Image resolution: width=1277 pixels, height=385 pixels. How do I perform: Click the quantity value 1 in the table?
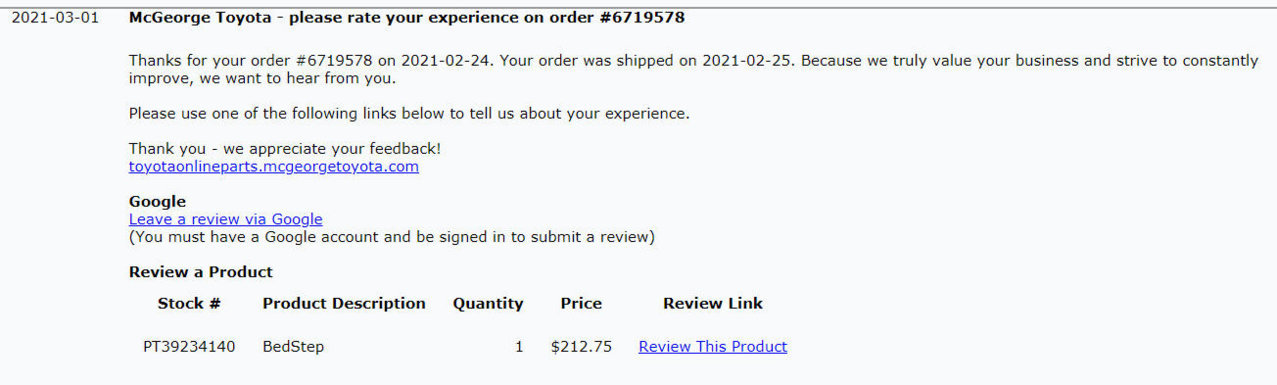point(519,347)
